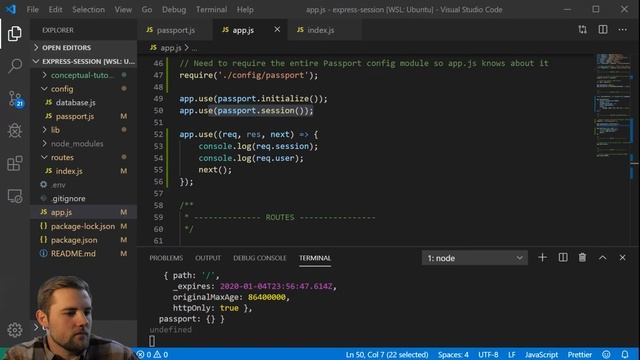Open README.md in explorer

84,253
